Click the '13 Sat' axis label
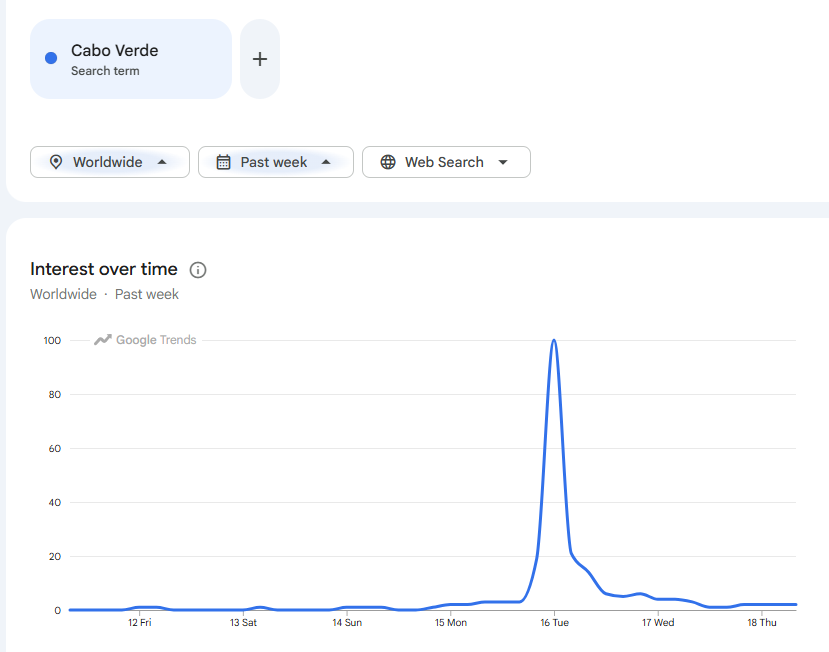The width and height of the screenshot is (829, 652). [x=243, y=622]
